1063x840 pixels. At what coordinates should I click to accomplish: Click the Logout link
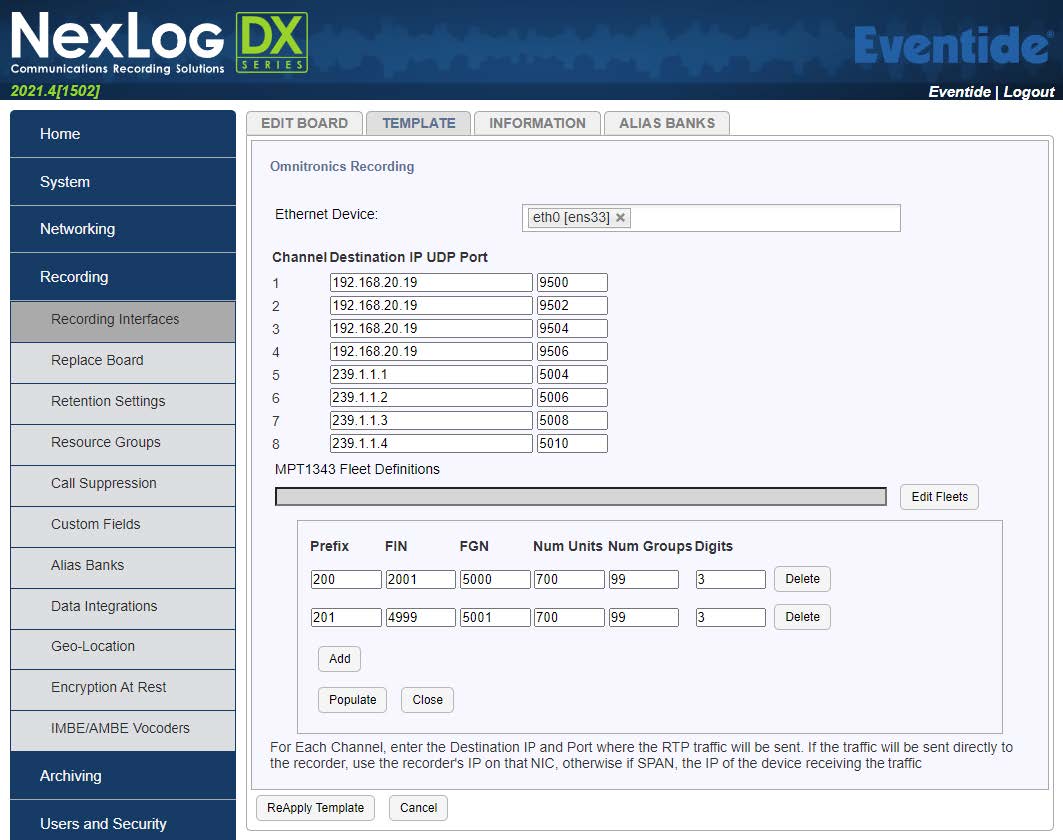click(1029, 92)
